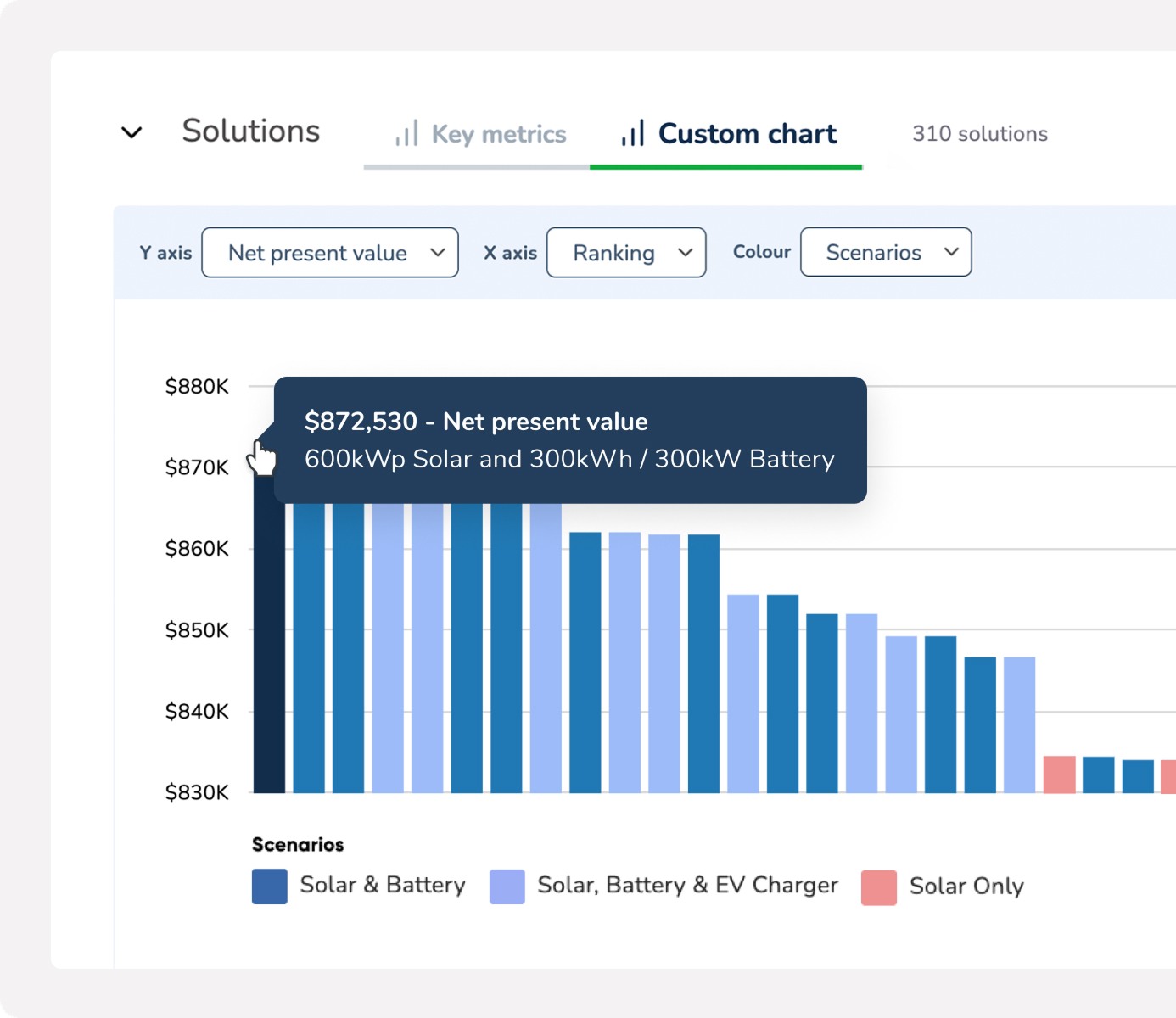The width and height of the screenshot is (1176, 1018).
Task: Open the X axis Ranking dropdown
Action: (x=626, y=252)
